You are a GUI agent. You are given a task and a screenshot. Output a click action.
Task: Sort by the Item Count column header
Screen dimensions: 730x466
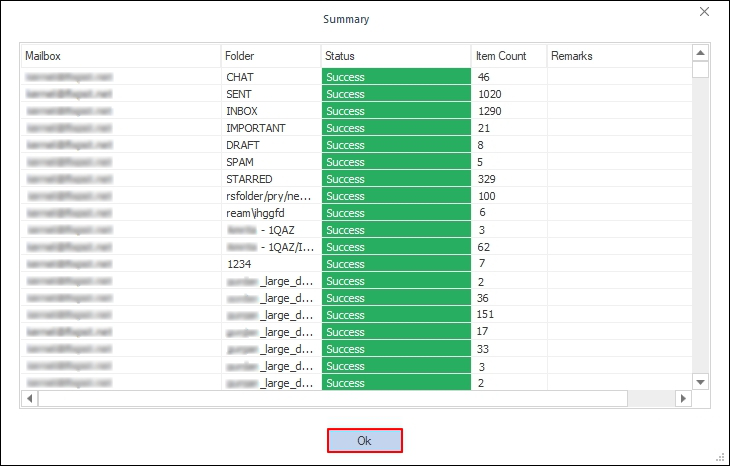[509, 56]
